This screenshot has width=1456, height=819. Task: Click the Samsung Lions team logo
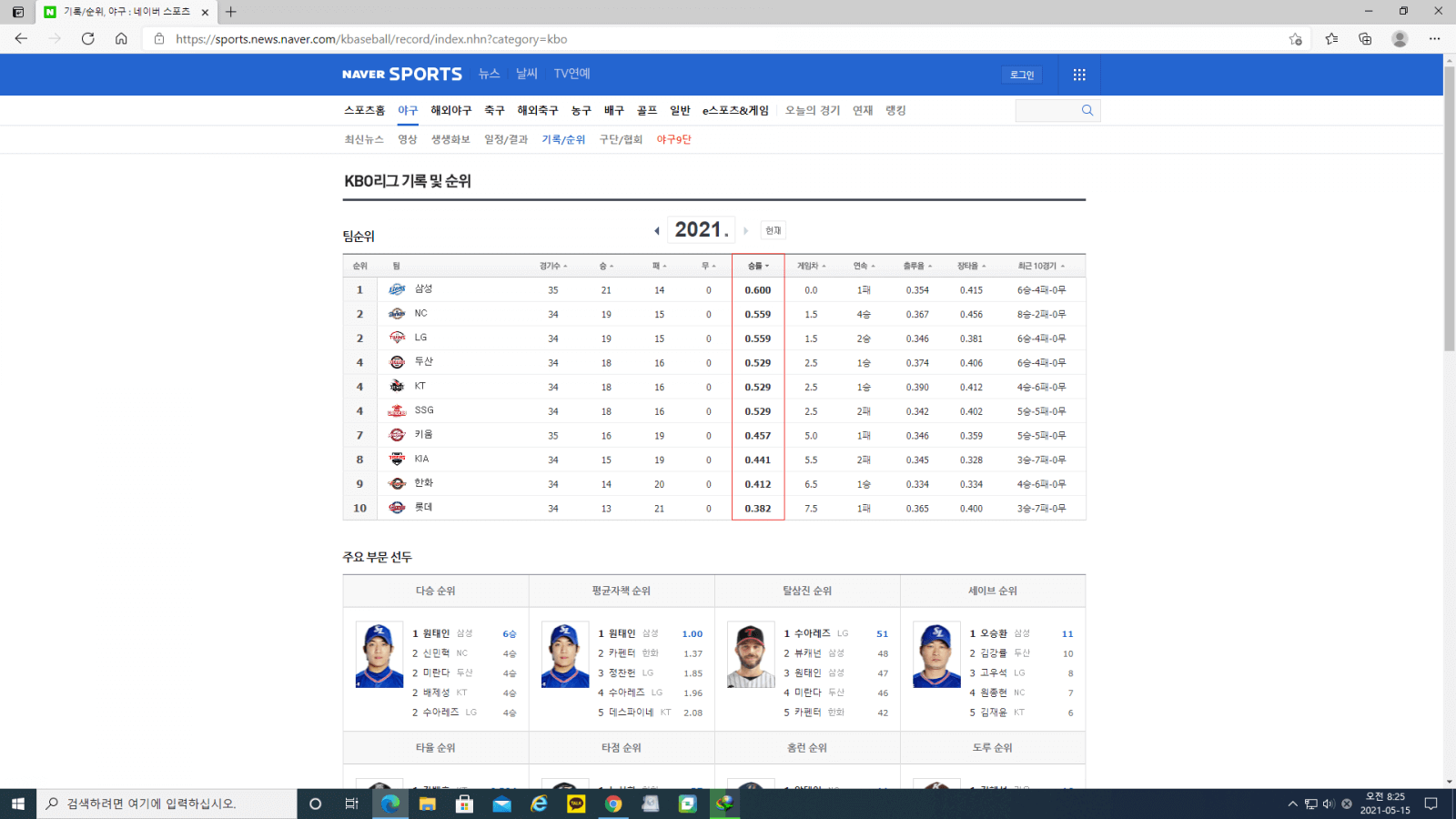coord(397,289)
